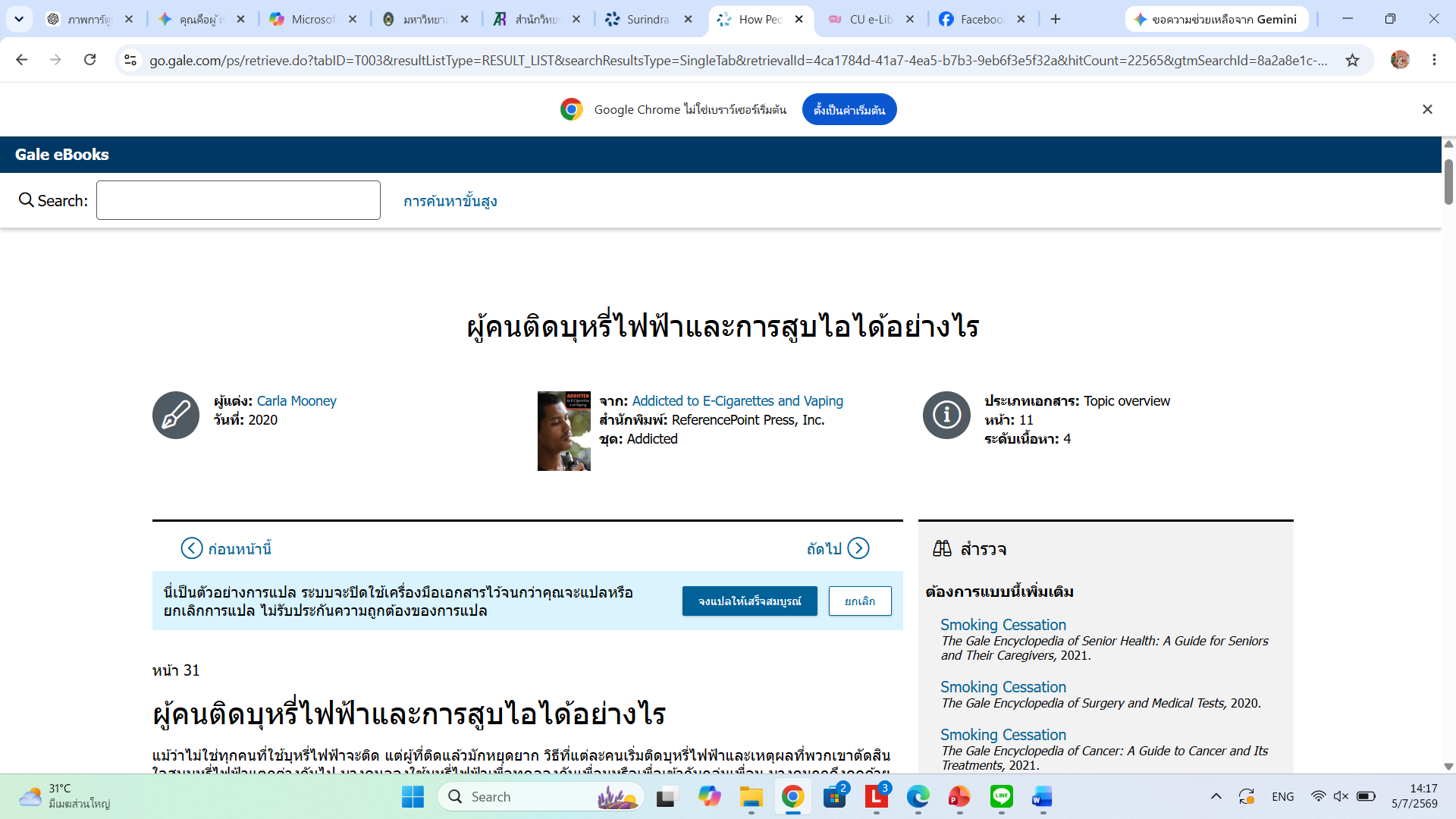This screenshot has height=819, width=1456.
Task: Click the search magnifier icon beside Search
Action: (26, 200)
